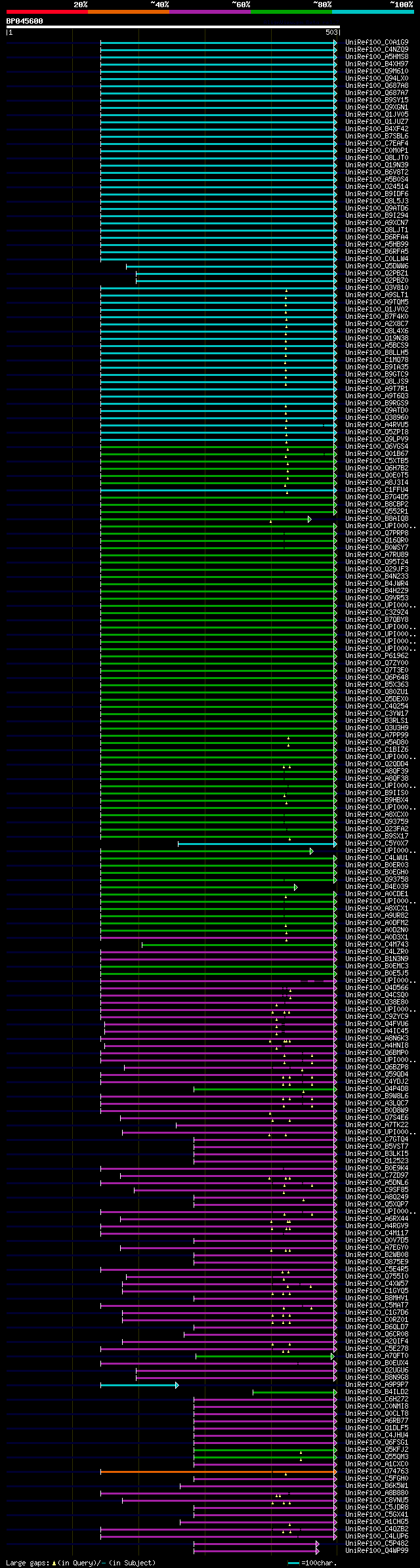Click the green ~80% identity legend segment

click(291, 12)
